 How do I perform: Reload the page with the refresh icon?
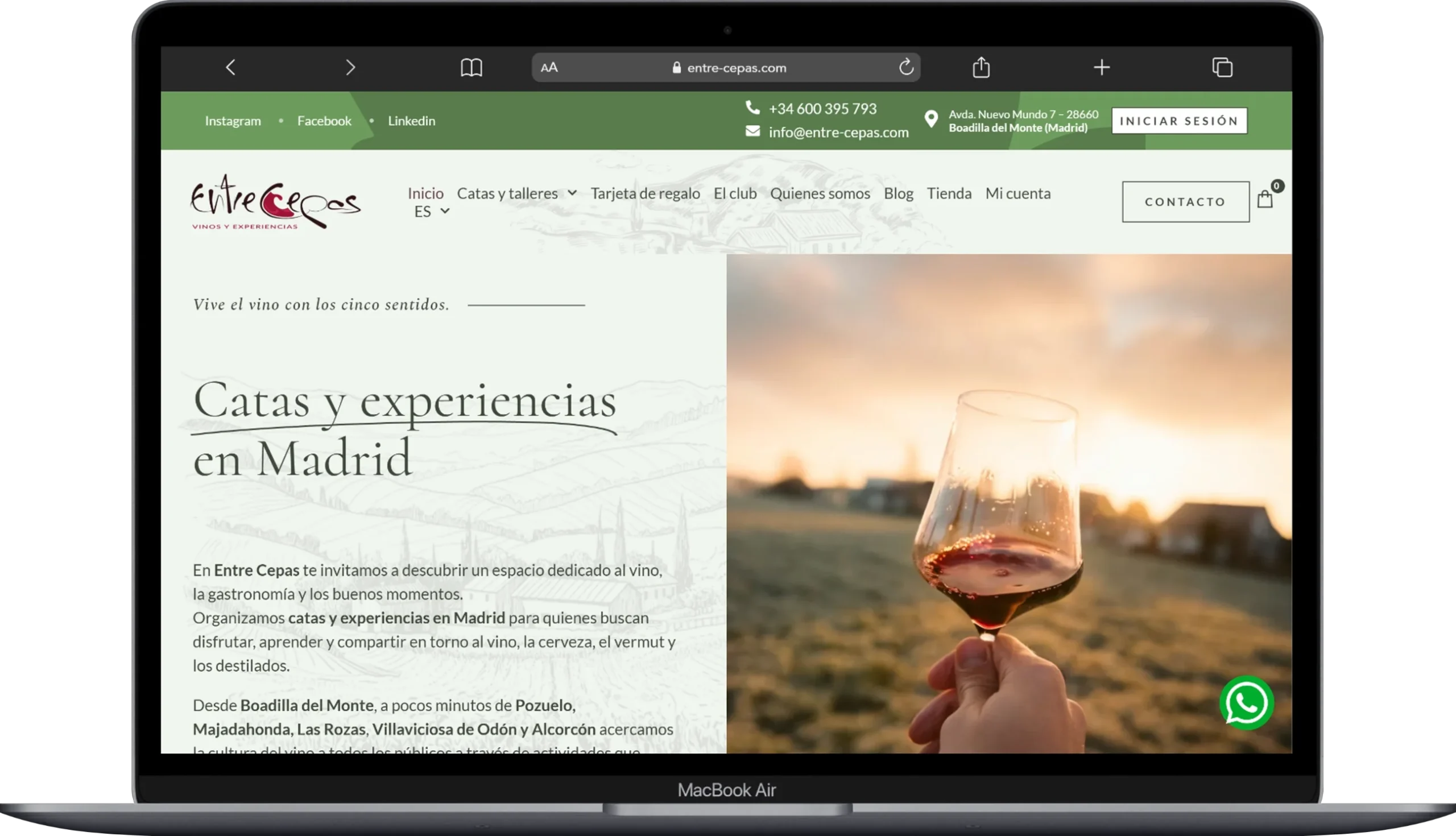(x=906, y=67)
